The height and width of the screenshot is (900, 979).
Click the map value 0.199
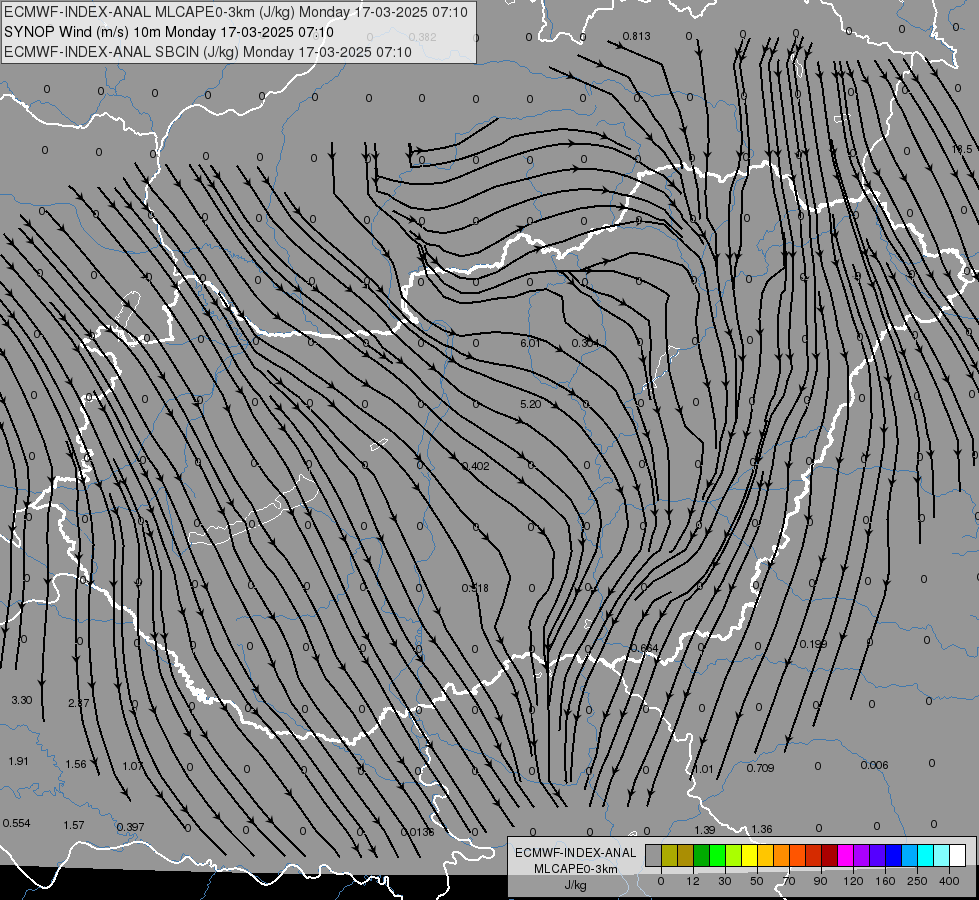tap(814, 644)
